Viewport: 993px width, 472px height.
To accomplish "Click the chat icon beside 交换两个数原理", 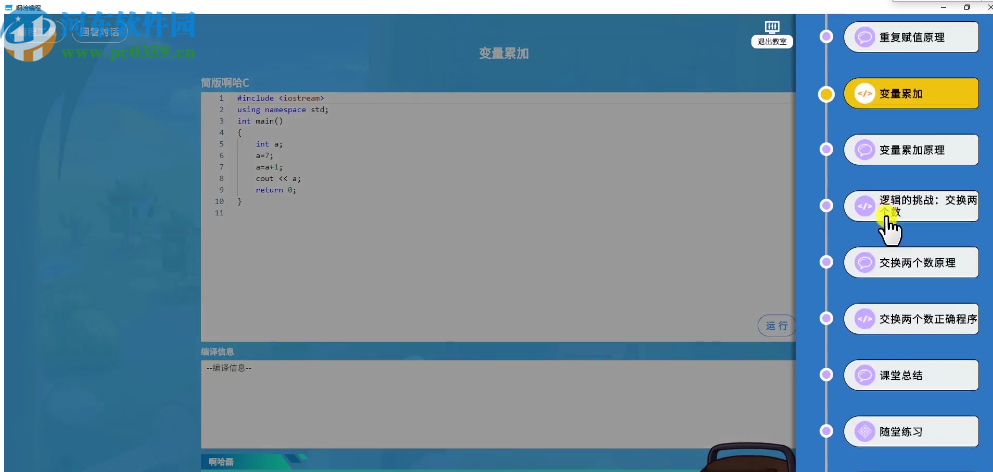I will coord(864,262).
